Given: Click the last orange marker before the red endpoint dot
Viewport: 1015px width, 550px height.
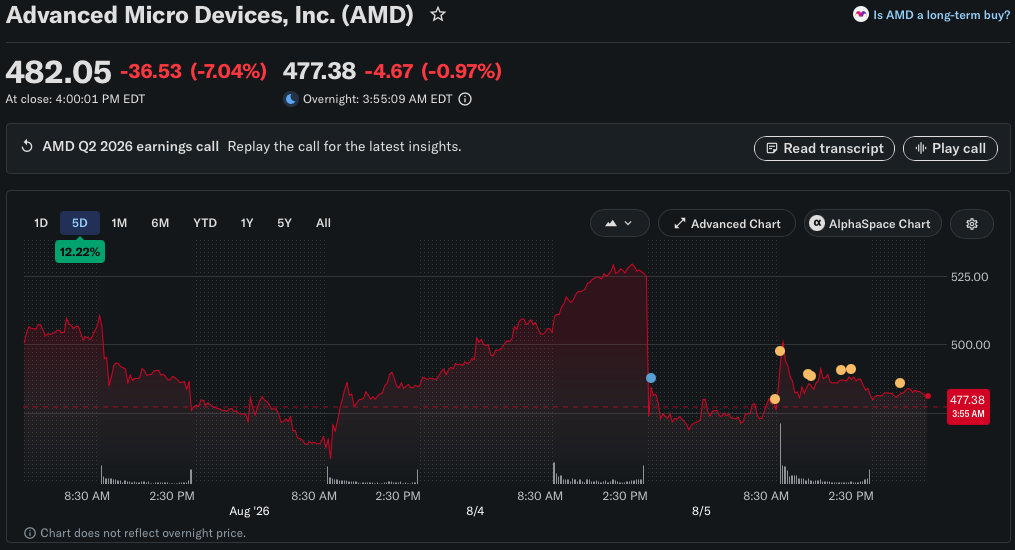Looking at the screenshot, I should pos(900,383).
